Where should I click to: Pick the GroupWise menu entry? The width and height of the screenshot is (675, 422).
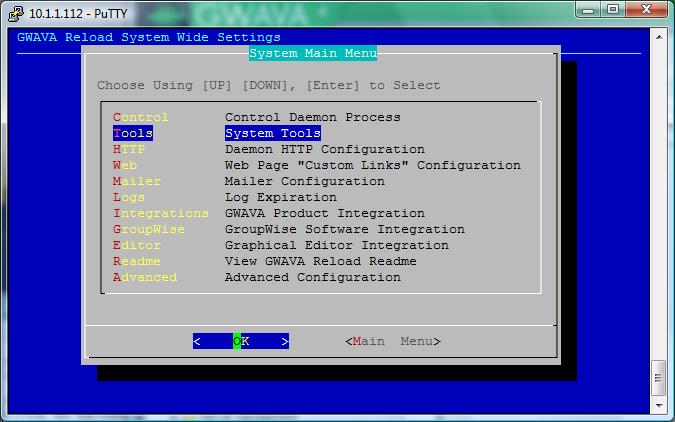tap(149, 229)
